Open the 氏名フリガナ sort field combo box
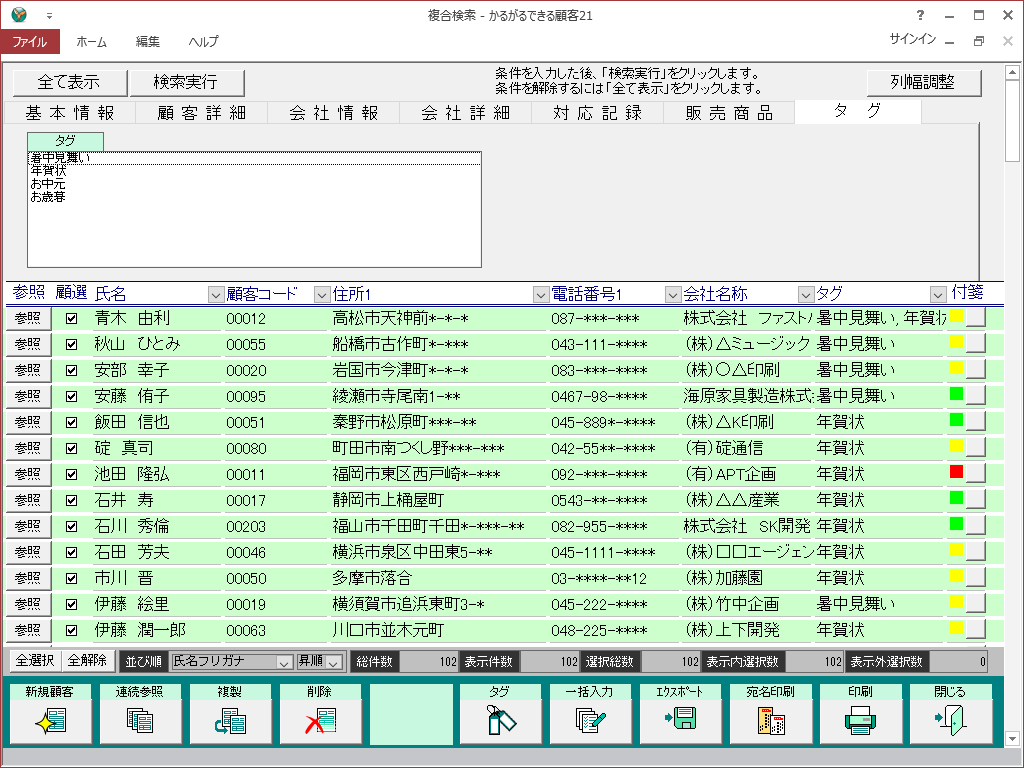This screenshot has height=768, width=1024. point(231,662)
